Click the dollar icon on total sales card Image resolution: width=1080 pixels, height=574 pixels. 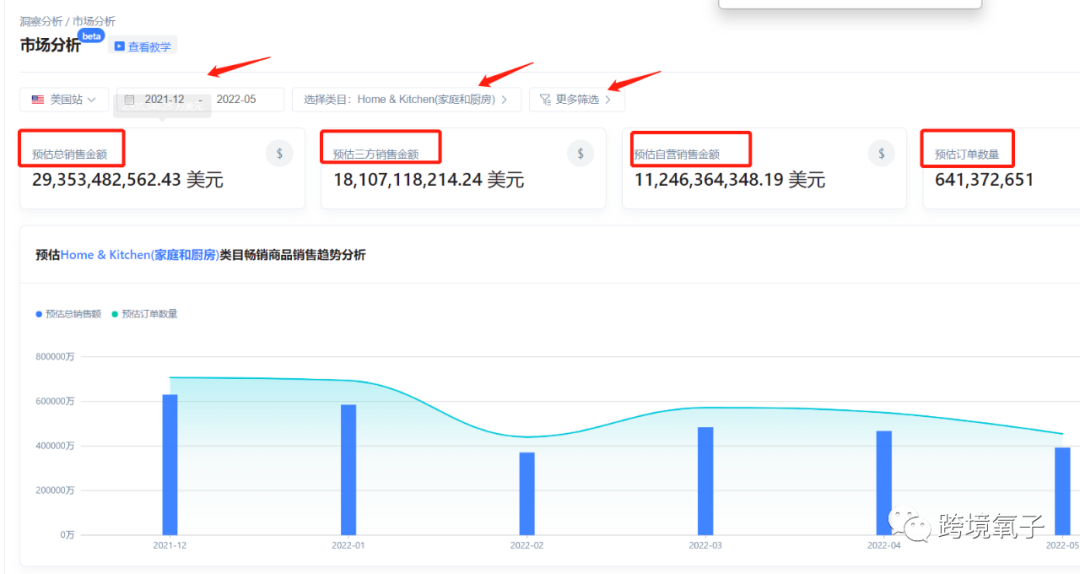279,154
